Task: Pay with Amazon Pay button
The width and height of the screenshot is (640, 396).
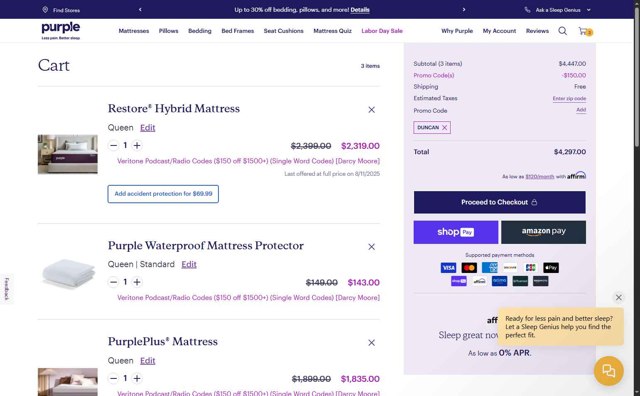Action: (543, 232)
